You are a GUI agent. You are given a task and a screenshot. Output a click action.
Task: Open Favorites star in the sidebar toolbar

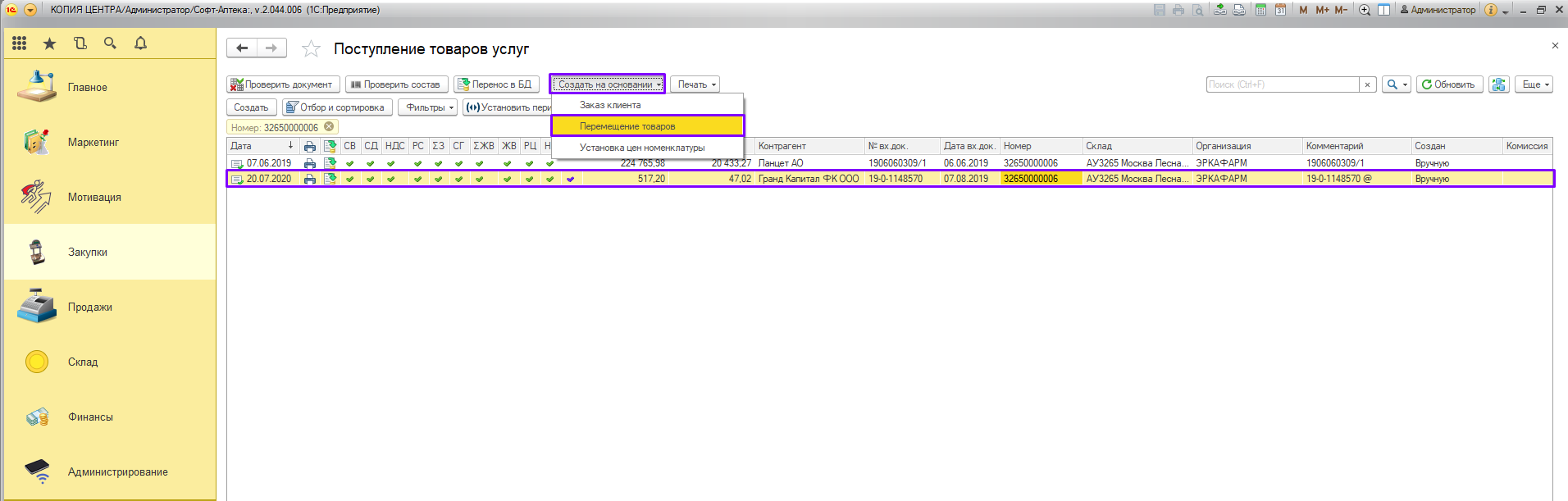pos(50,43)
